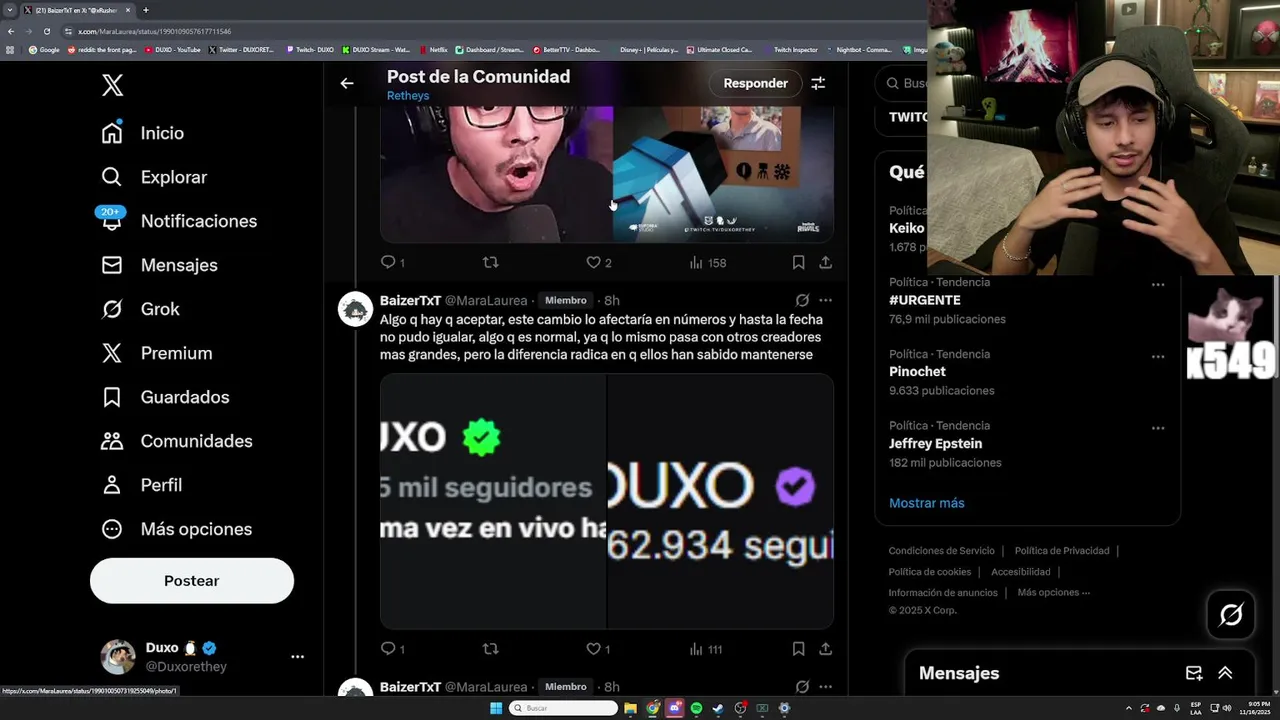Open Notificaciones in the sidebar
The width and height of the screenshot is (1280, 720).
178,221
